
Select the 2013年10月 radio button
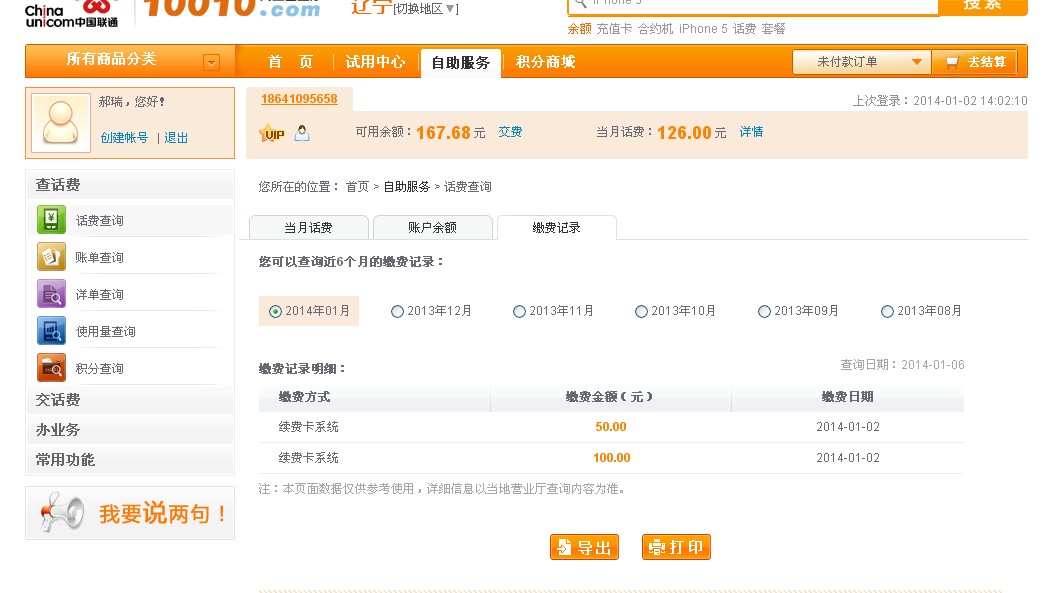click(x=641, y=311)
